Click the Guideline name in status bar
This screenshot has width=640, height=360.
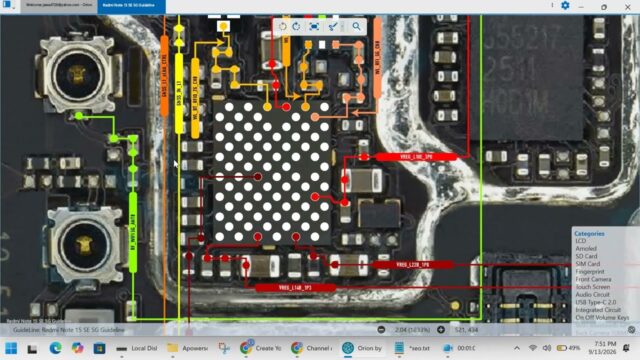click(69, 330)
